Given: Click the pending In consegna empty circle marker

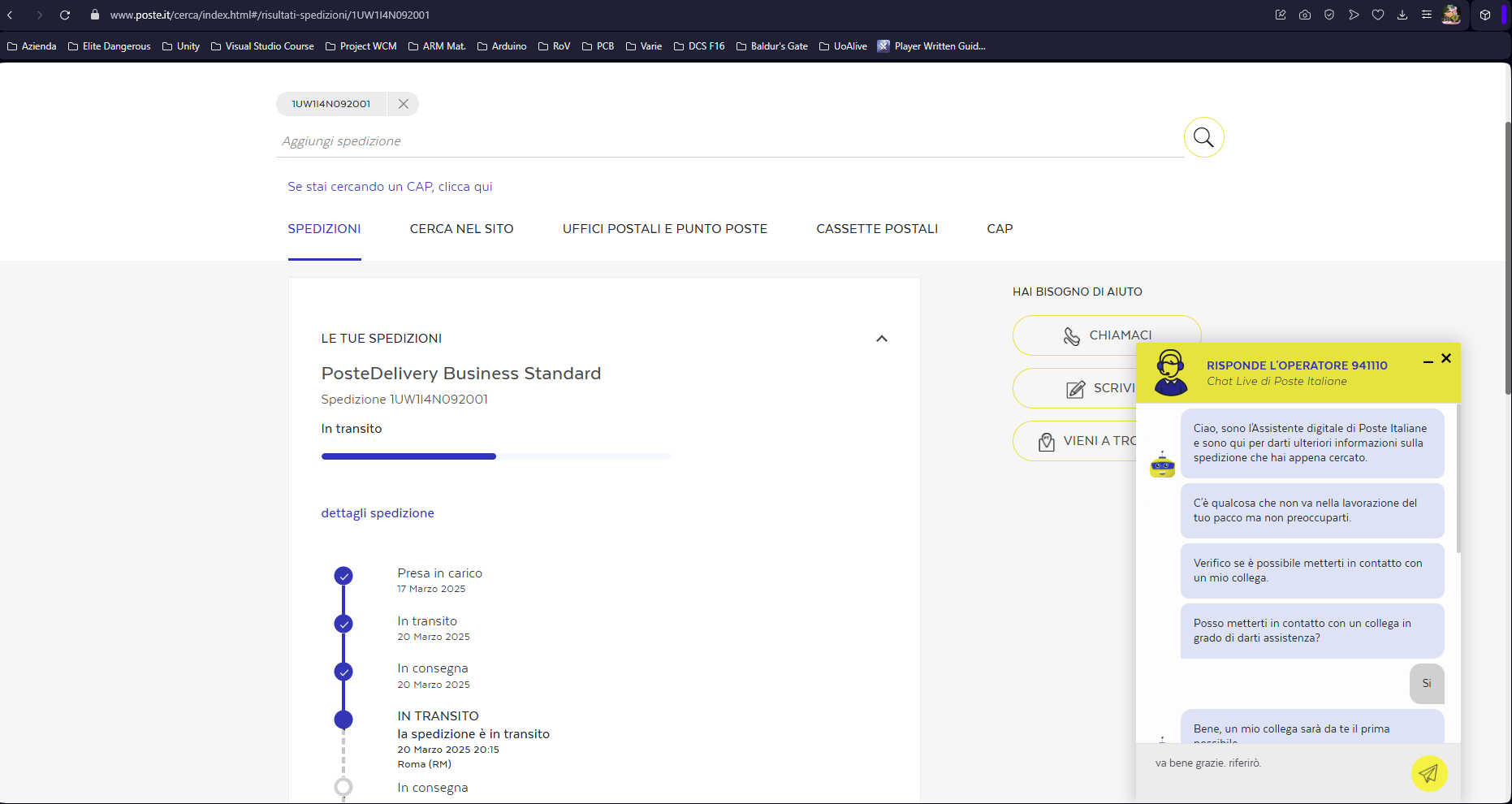Looking at the screenshot, I should pos(343,786).
